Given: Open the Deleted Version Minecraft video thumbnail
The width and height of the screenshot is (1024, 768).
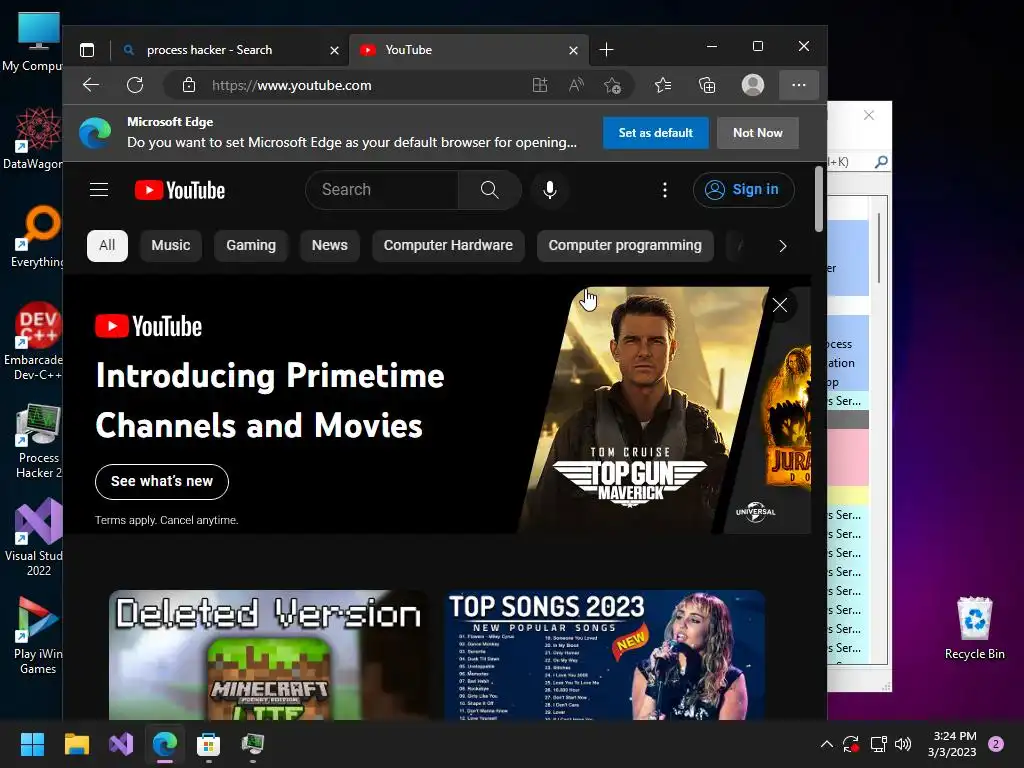Looking at the screenshot, I should pyautogui.click(x=268, y=655).
